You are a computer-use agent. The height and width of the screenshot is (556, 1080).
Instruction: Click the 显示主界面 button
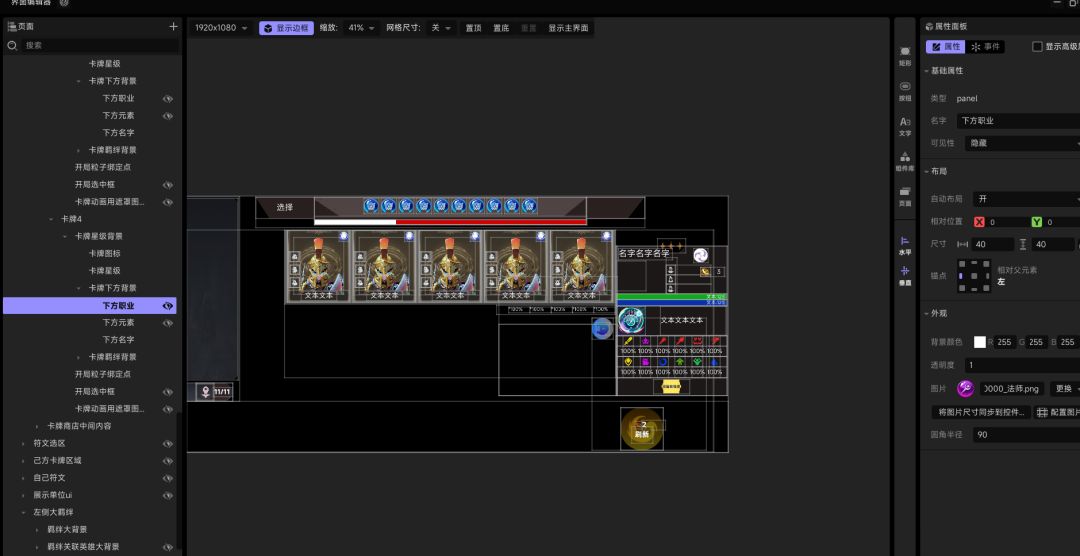[568, 28]
